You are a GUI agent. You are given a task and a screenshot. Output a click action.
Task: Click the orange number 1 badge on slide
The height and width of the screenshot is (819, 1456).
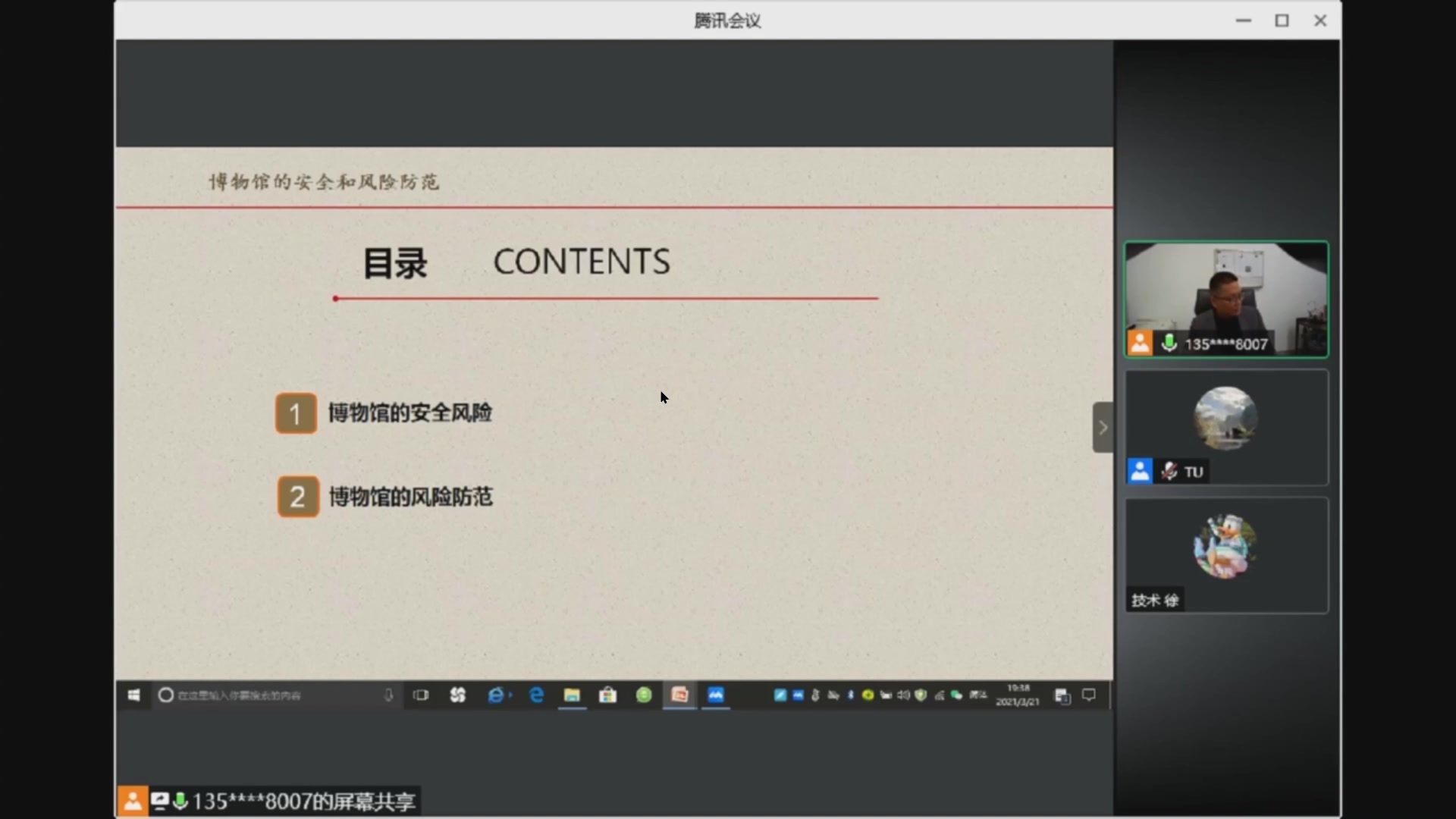[296, 413]
